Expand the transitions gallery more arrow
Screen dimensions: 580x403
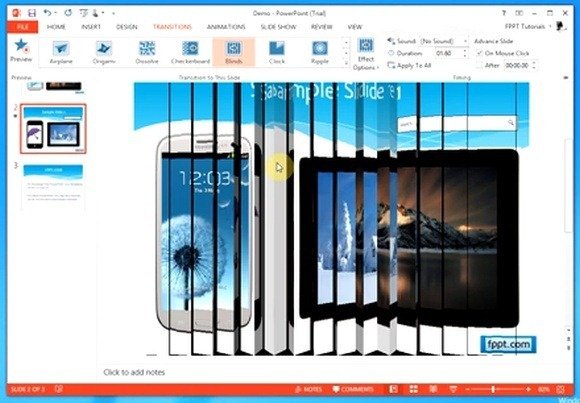(346, 64)
